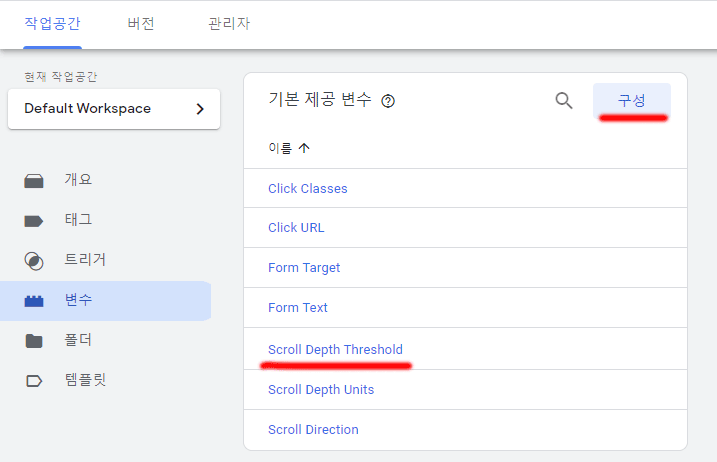
Task: Open 태그 in the sidebar menu
Action: [105, 220]
